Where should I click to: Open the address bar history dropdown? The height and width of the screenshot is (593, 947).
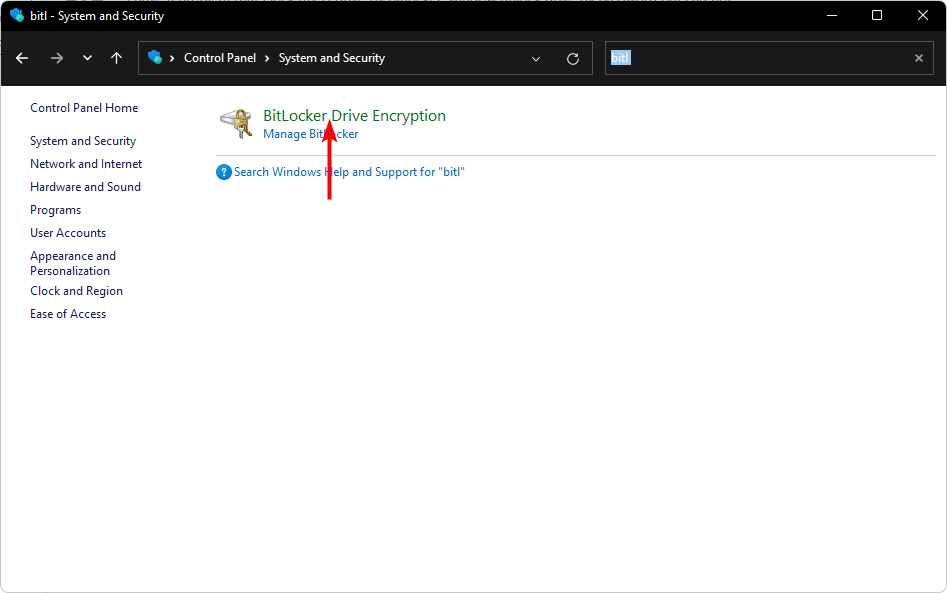(x=536, y=59)
